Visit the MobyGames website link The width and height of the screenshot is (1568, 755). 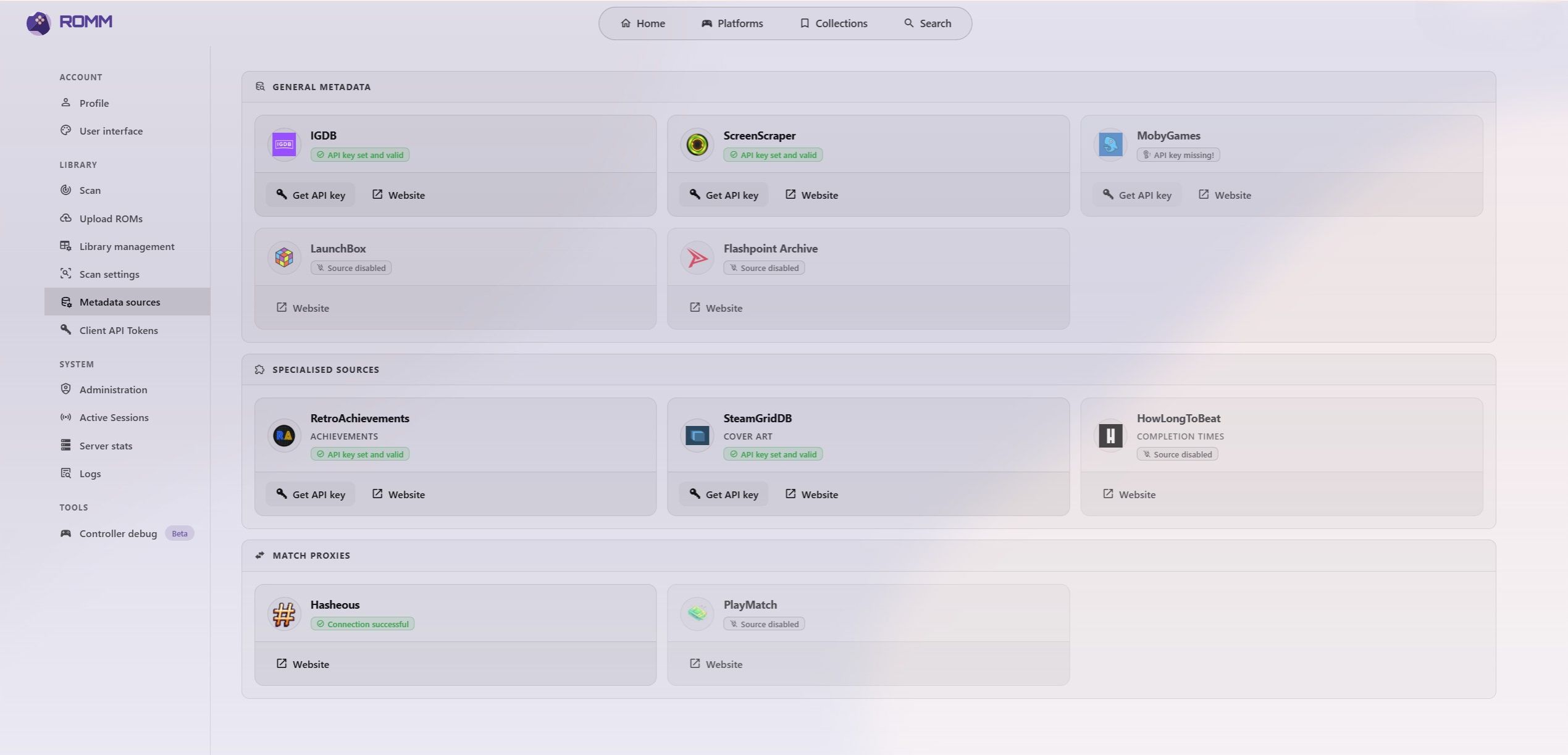pyautogui.click(x=1225, y=194)
